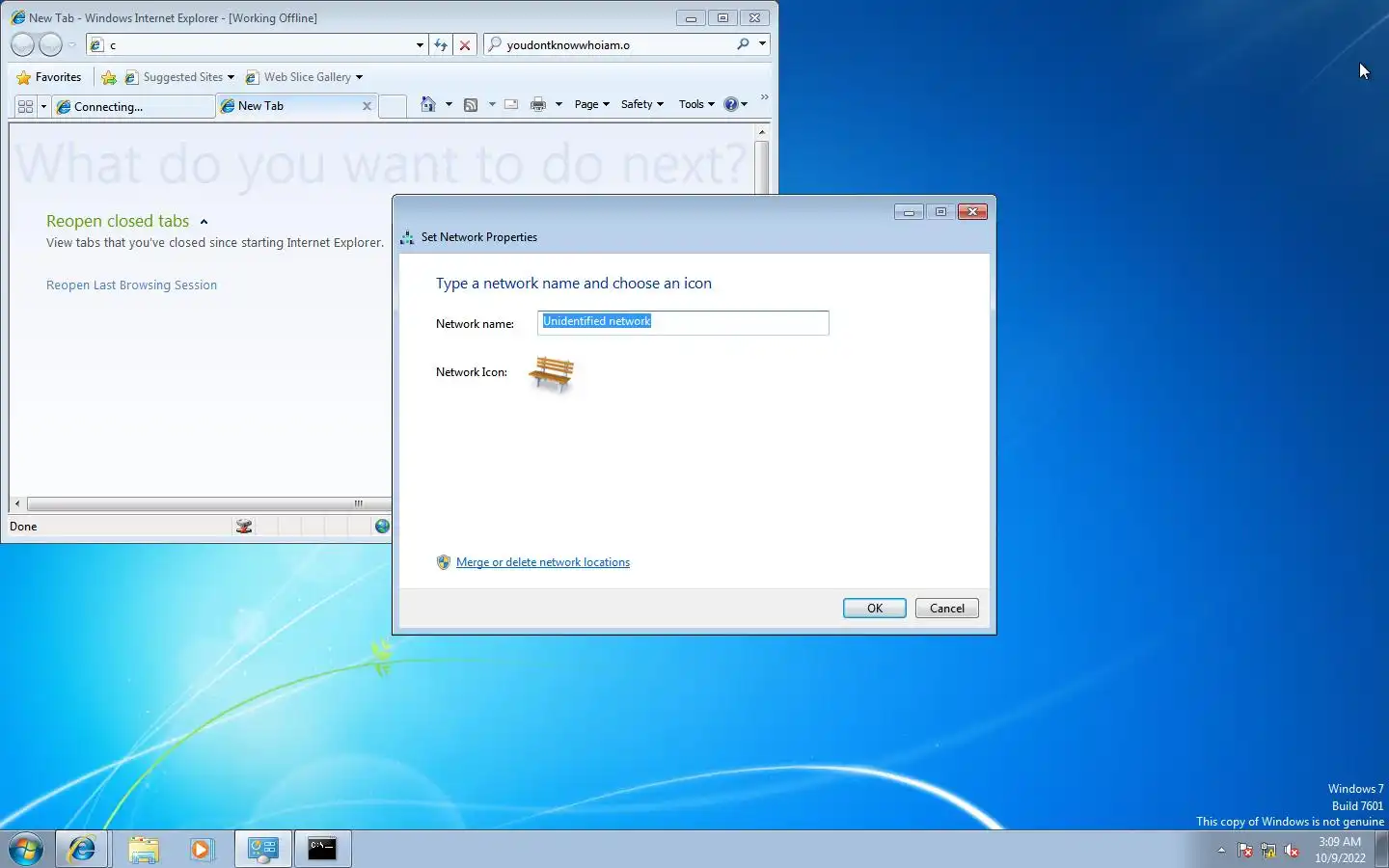Viewport: 1389px width, 868px height.
Task: Click the RSS feeds icon
Action: pyautogui.click(x=471, y=104)
